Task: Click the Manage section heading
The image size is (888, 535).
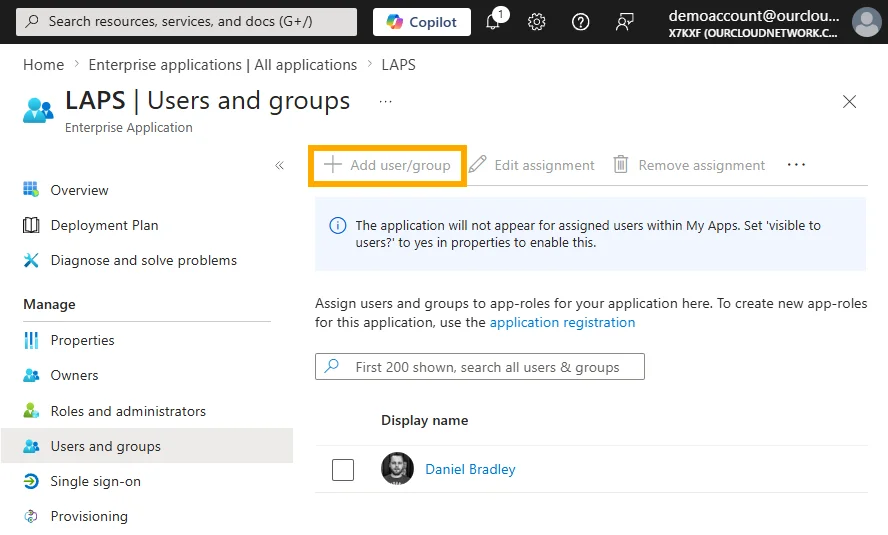Action: [49, 305]
